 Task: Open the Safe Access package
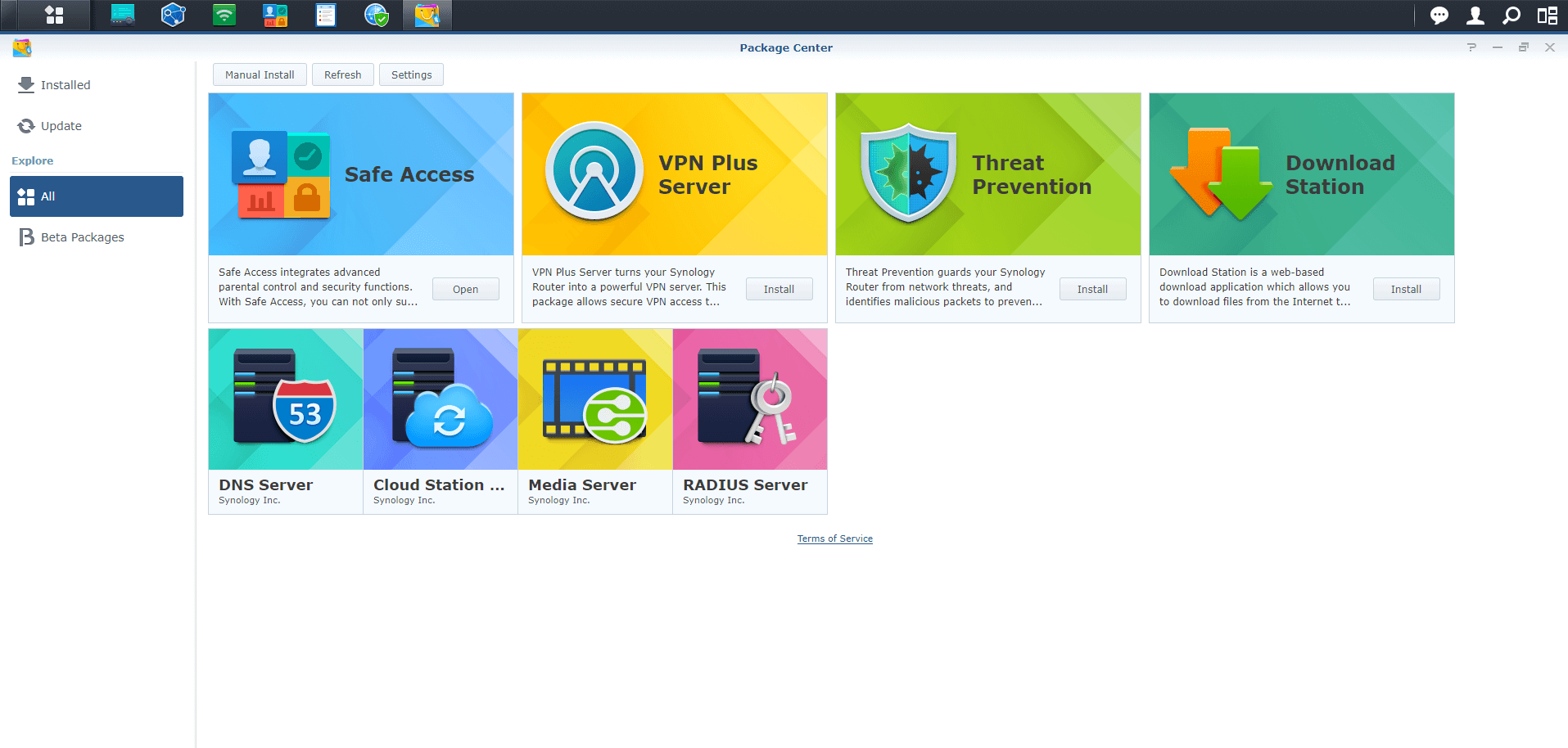coord(466,289)
